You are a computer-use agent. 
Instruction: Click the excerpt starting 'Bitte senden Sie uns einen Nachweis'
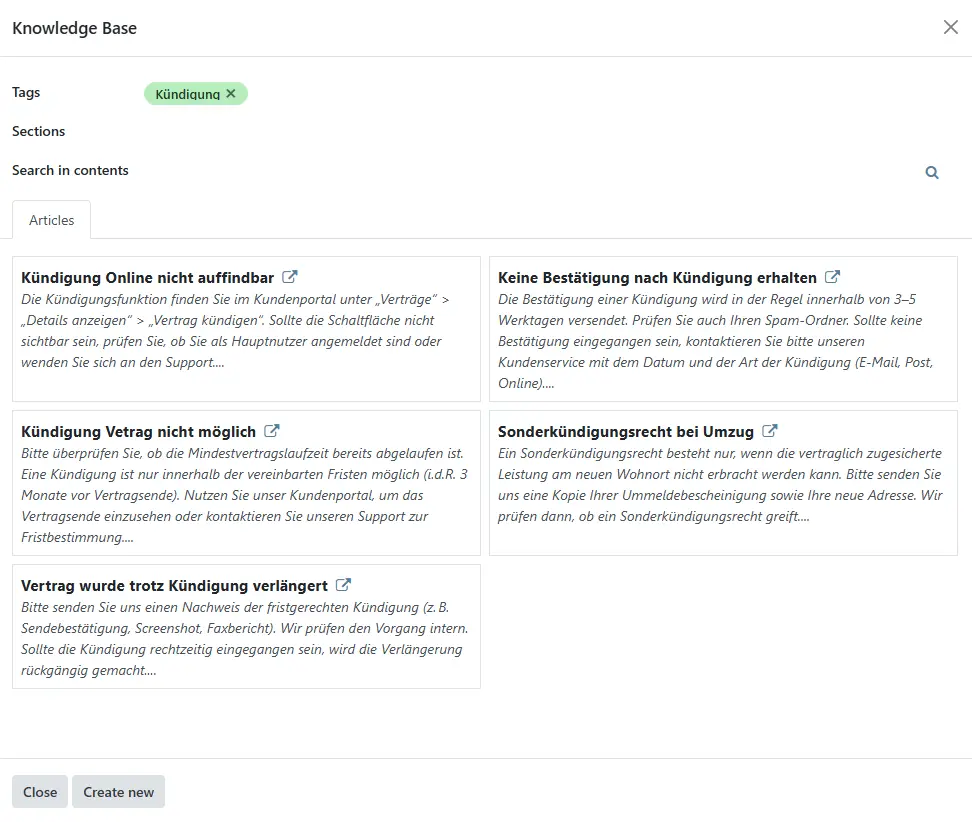(x=244, y=639)
